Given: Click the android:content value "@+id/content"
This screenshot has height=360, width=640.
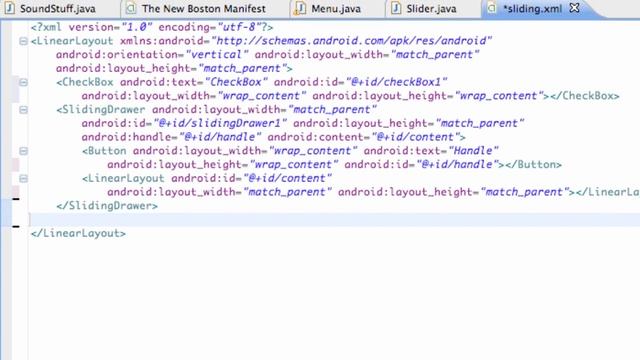Looking at the screenshot, I should (x=416, y=137).
